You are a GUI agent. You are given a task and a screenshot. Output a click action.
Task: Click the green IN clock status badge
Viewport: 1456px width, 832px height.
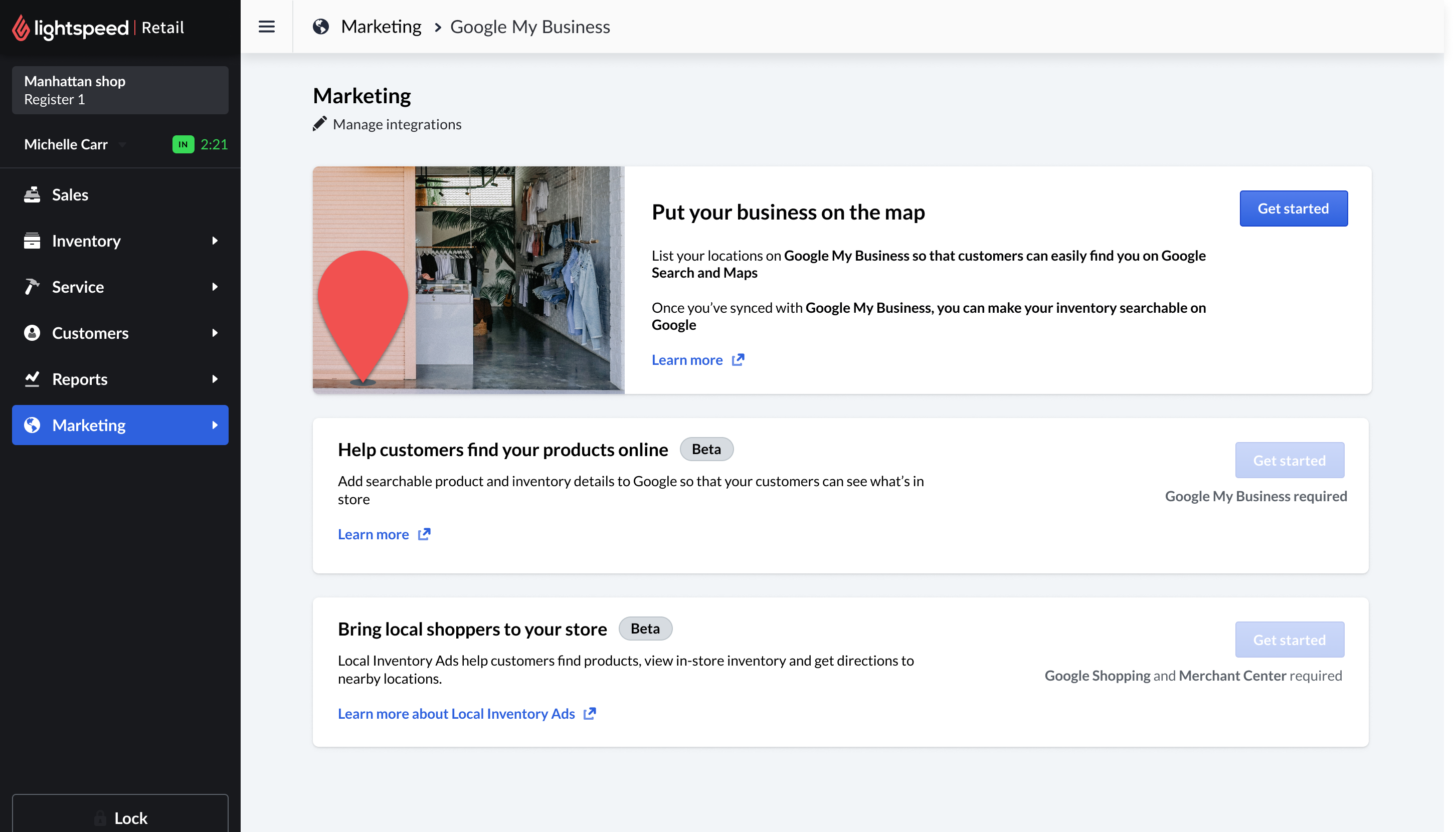point(183,144)
